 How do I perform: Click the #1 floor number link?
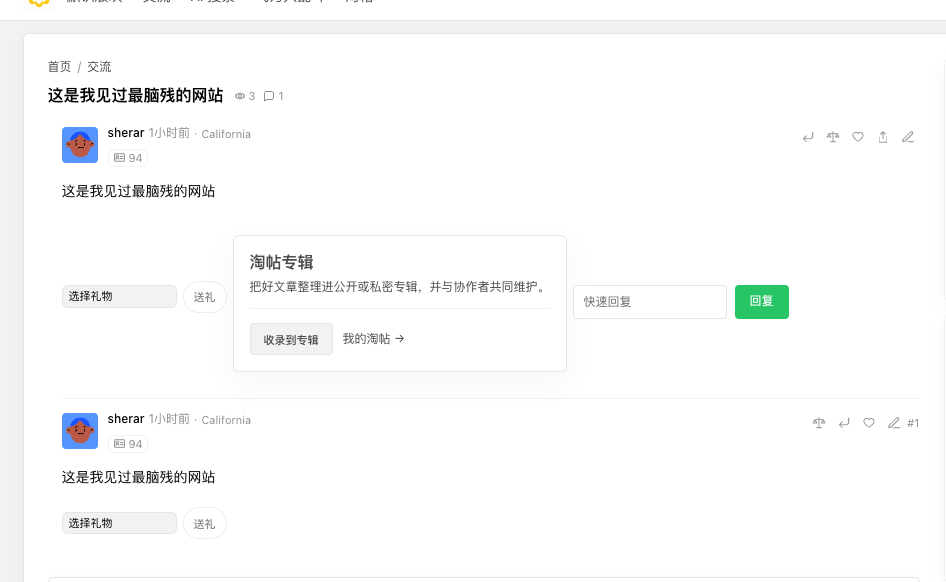point(913,423)
